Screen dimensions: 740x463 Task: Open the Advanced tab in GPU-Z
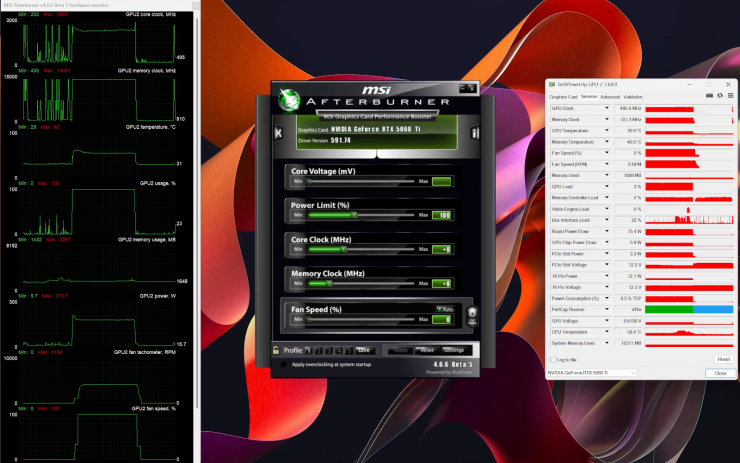609,96
